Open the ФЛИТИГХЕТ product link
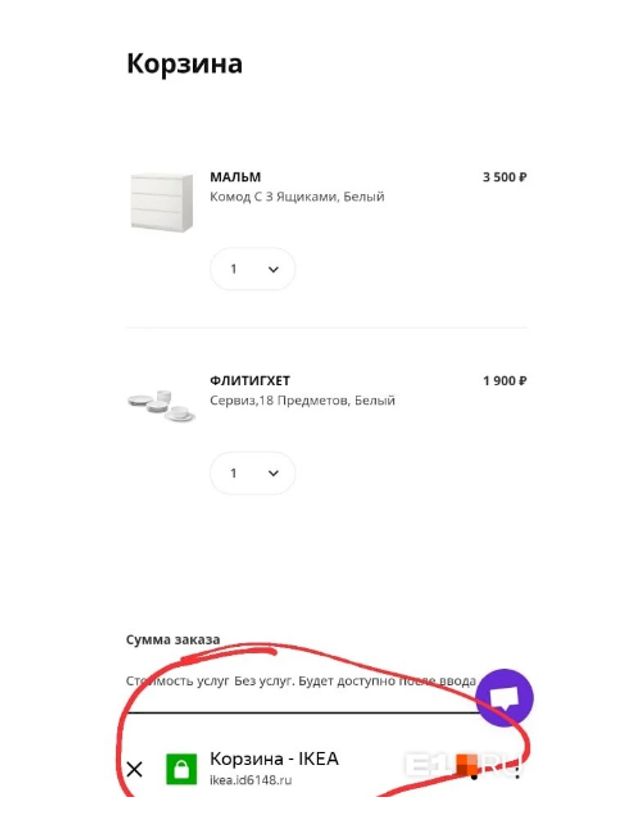The image size is (640, 818). tap(249, 381)
